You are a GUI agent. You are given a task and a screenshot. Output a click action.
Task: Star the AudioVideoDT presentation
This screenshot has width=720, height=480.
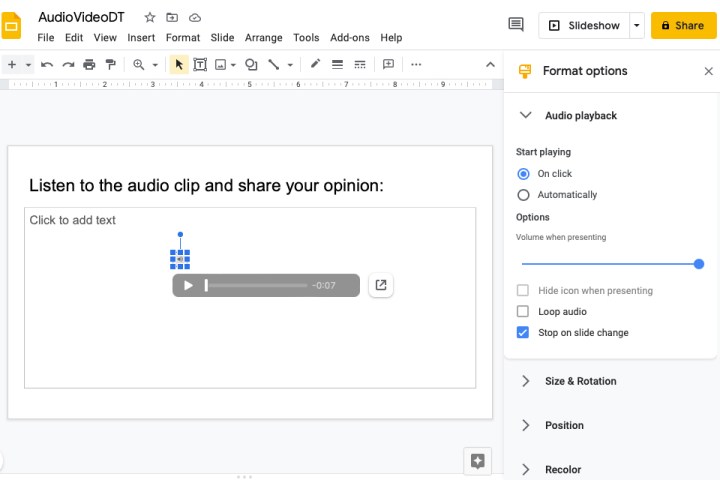pos(150,18)
